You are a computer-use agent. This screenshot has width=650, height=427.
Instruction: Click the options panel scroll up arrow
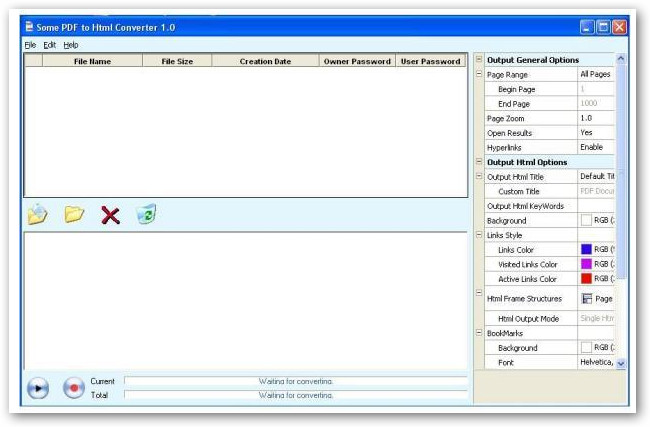[x=621, y=58]
